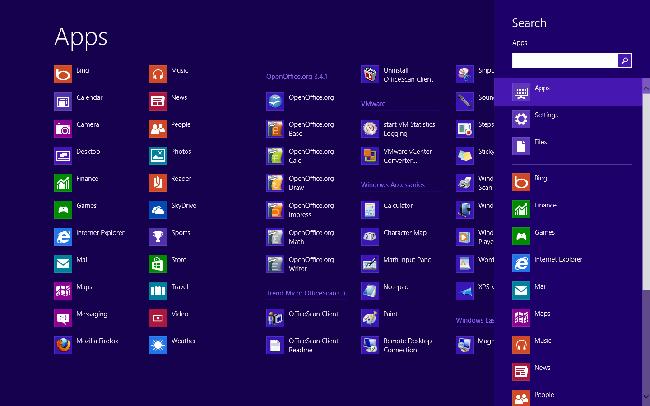The width and height of the screenshot is (650, 406).
Task: Open Remote Desktop Connection
Action: pos(370,345)
